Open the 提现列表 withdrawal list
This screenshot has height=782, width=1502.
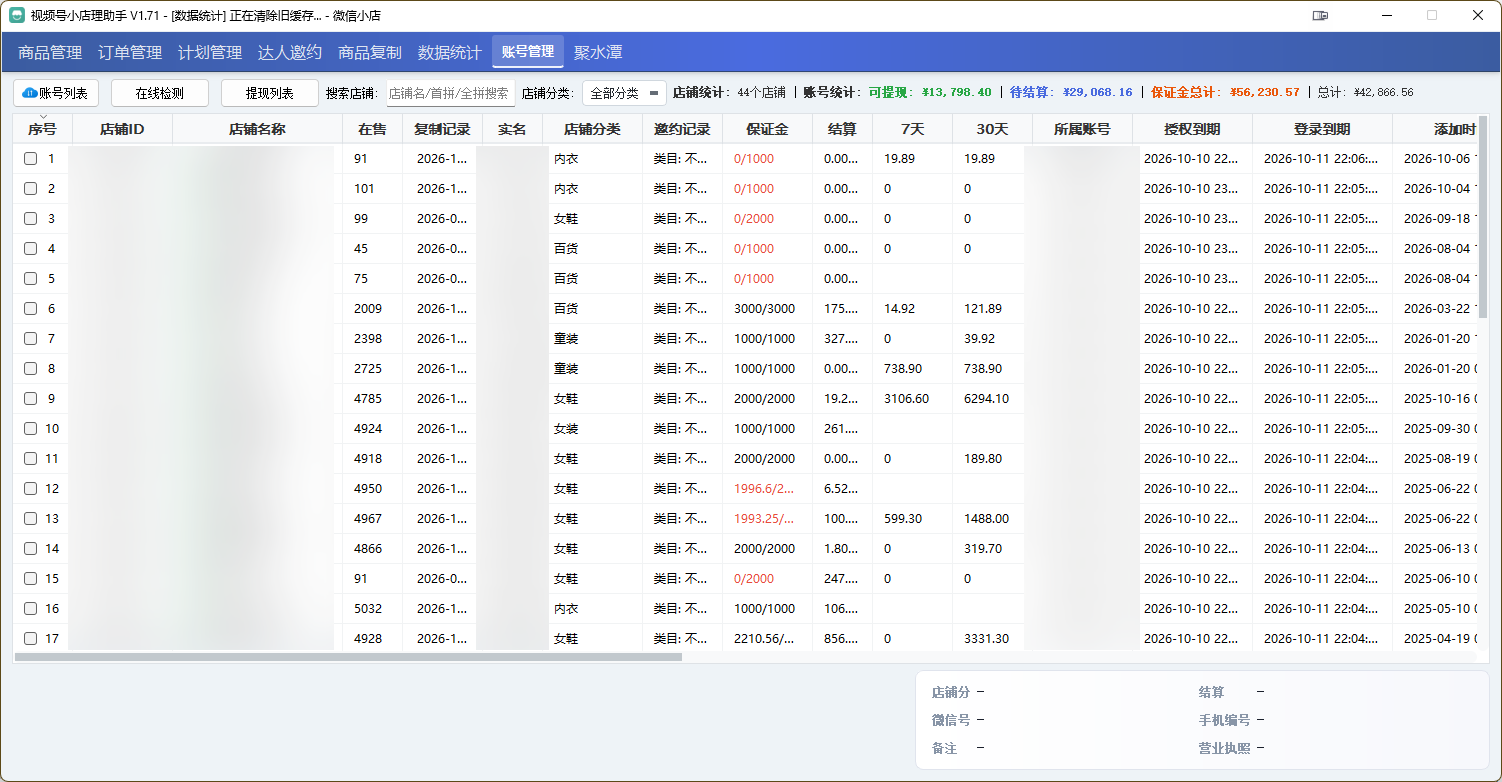(270, 93)
